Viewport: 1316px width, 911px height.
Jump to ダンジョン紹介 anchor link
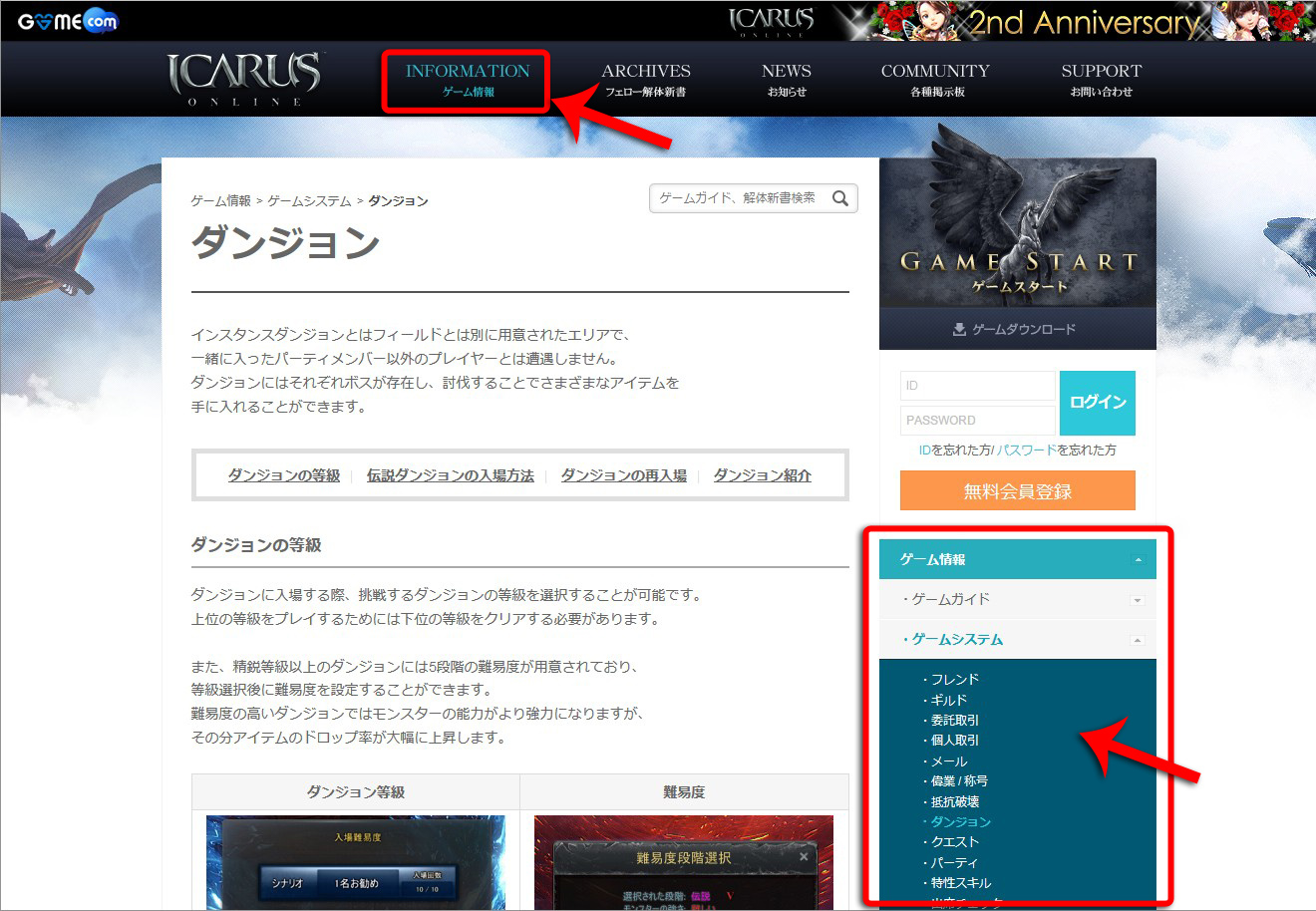click(763, 475)
